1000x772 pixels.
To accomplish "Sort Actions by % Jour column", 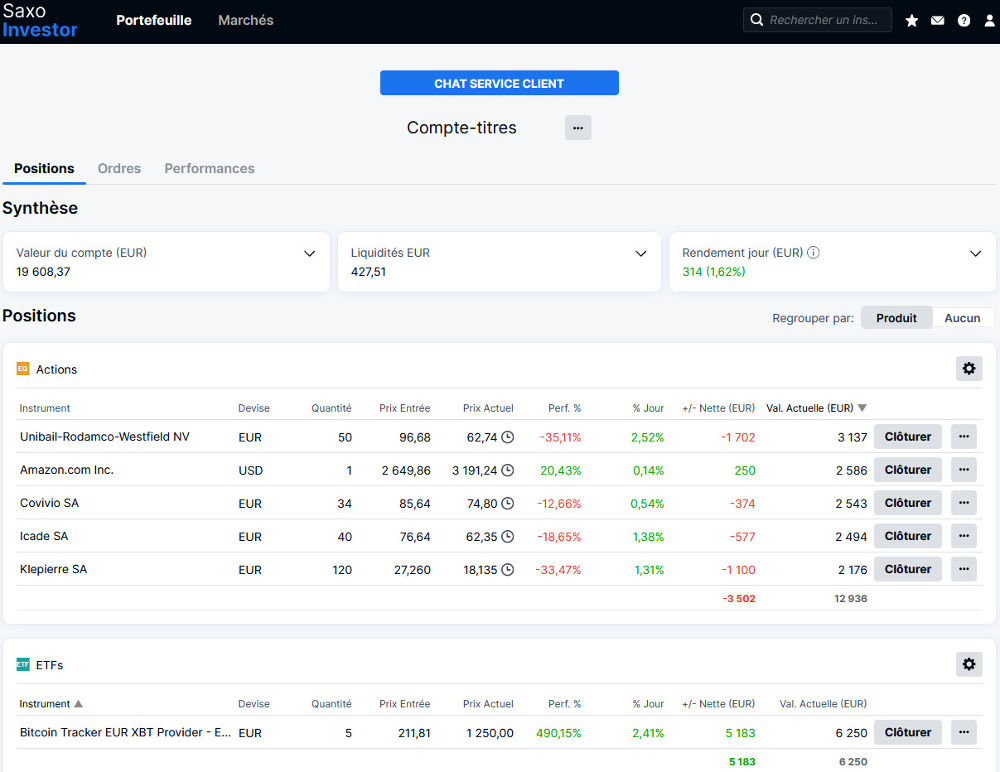I will pyautogui.click(x=648, y=408).
